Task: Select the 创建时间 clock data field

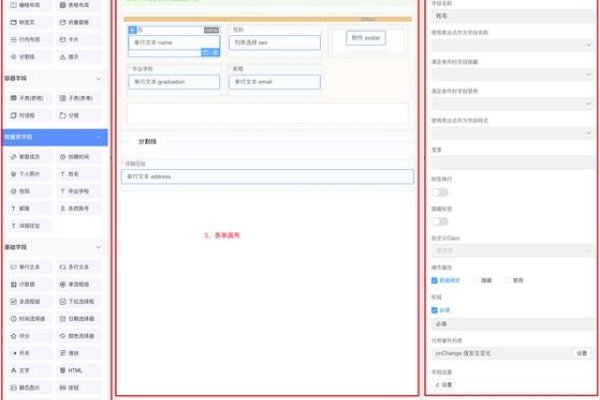Action: coord(79,157)
